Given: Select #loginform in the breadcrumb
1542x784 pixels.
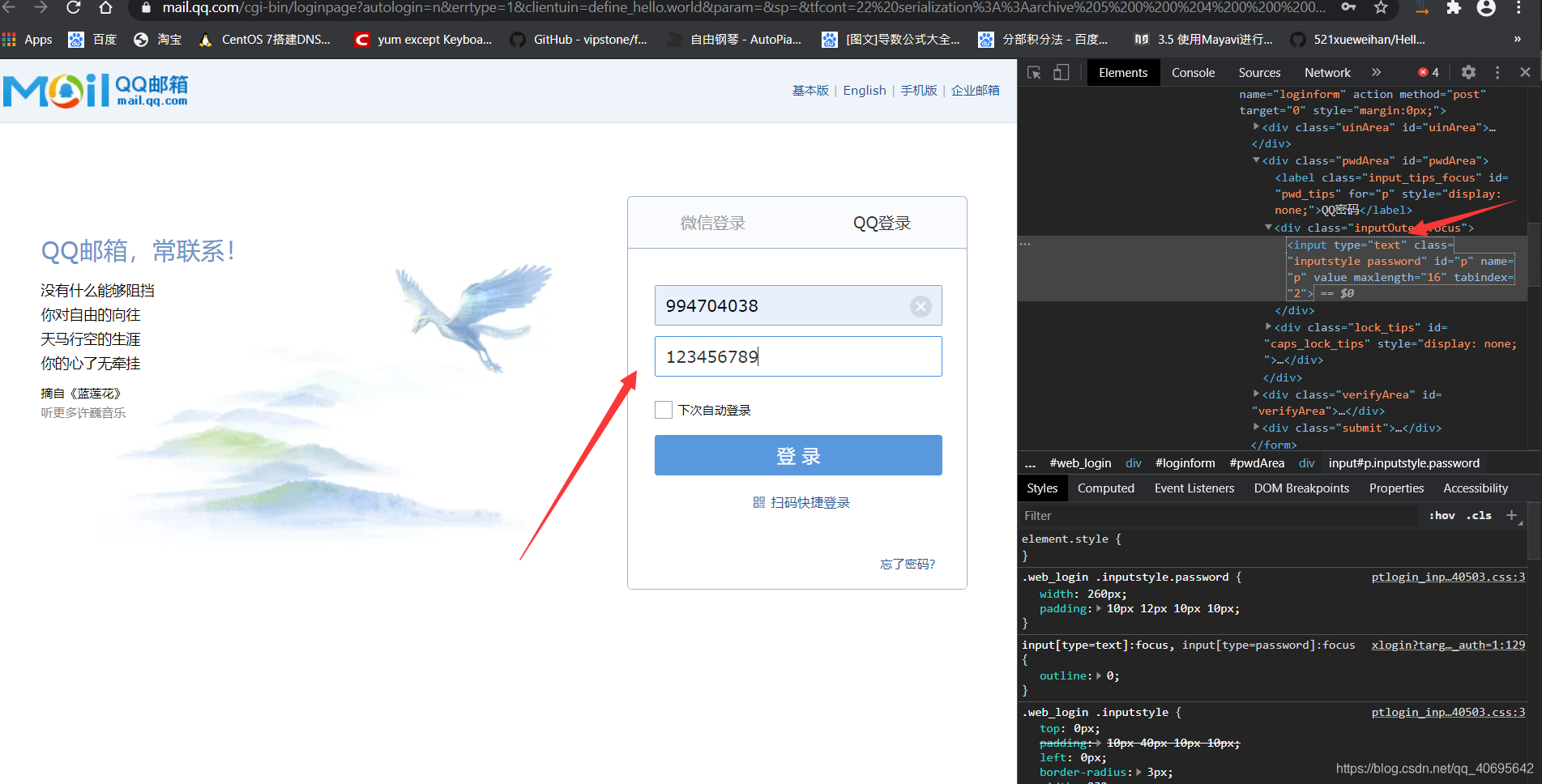Looking at the screenshot, I should (1185, 463).
